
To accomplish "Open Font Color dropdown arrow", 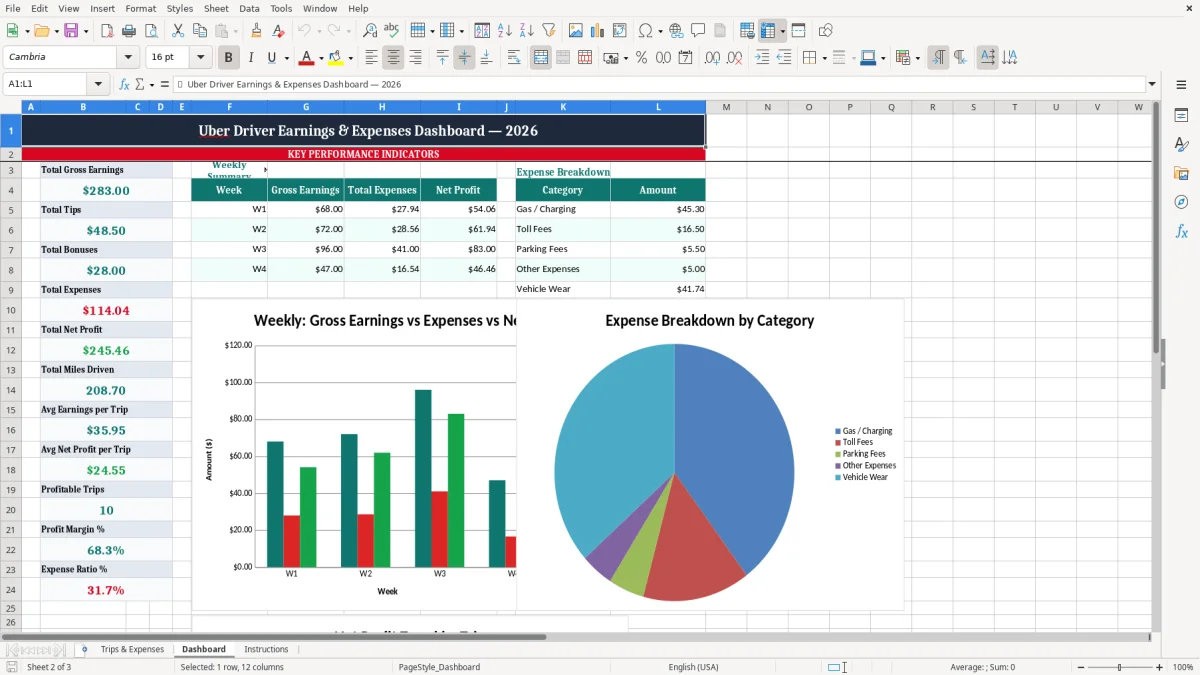I will (321, 58).
